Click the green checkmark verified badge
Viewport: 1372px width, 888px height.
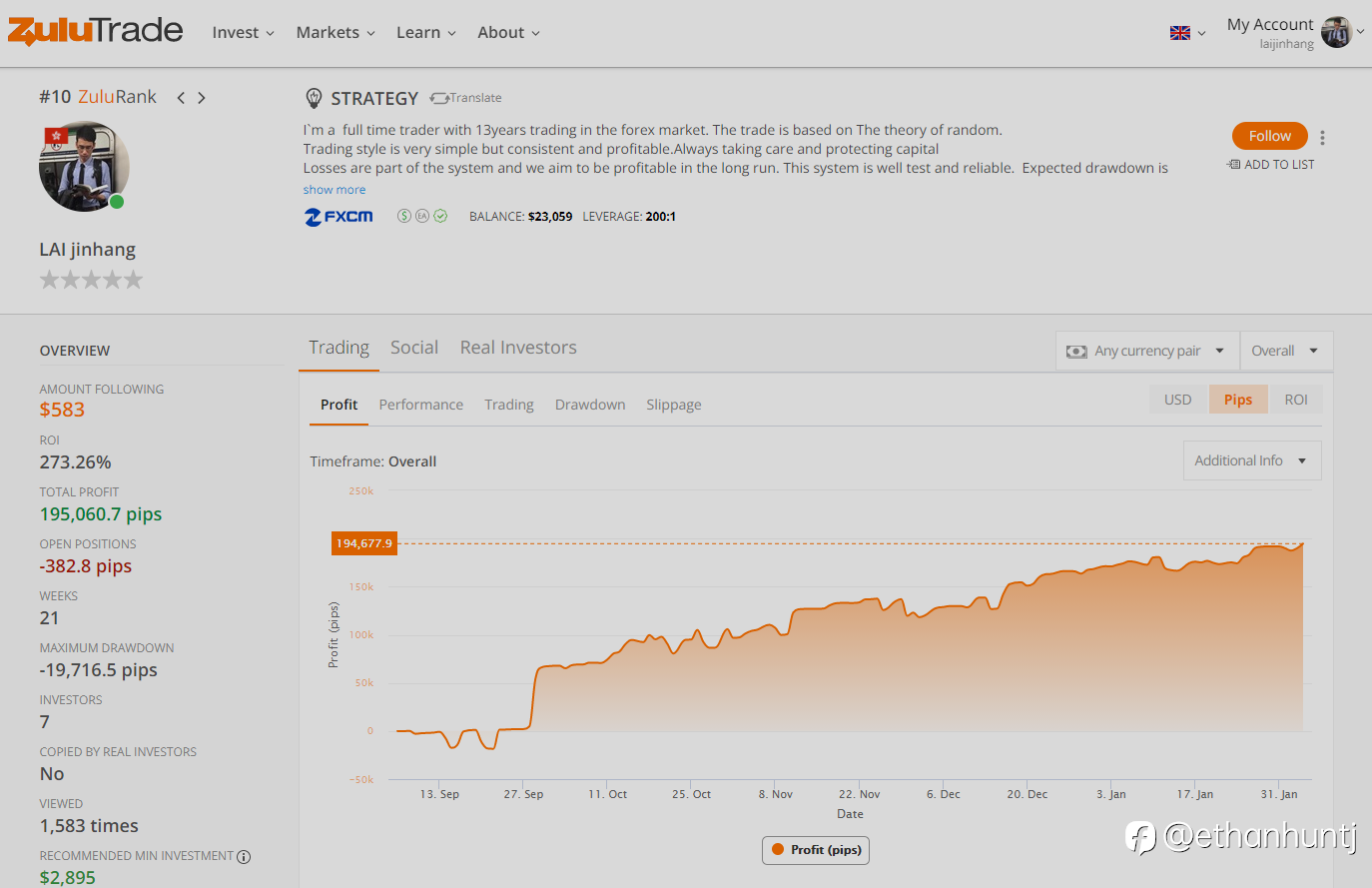[440, 216]
